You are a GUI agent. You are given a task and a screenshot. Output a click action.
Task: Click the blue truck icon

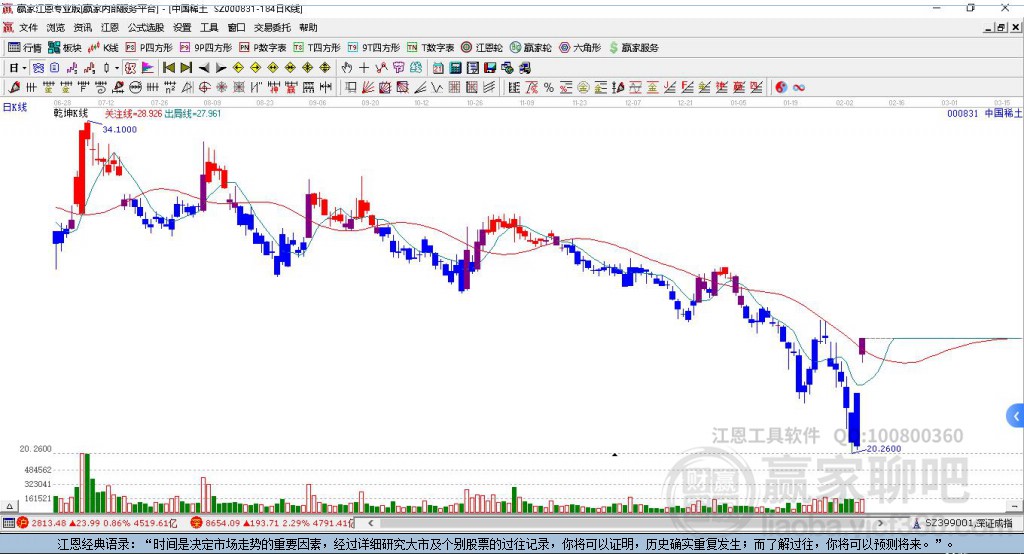[x=524, y=68]
